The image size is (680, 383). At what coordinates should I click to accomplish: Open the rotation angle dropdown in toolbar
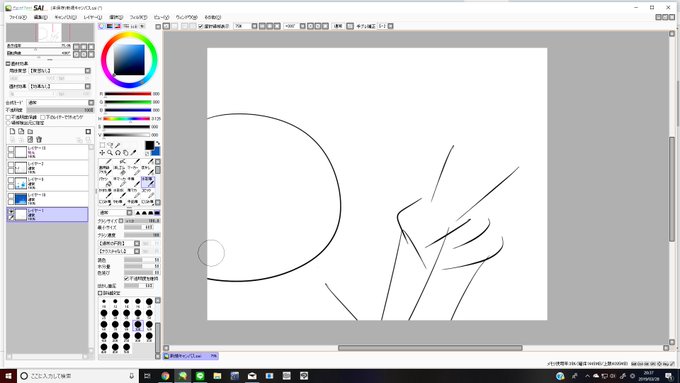(303, 26)
